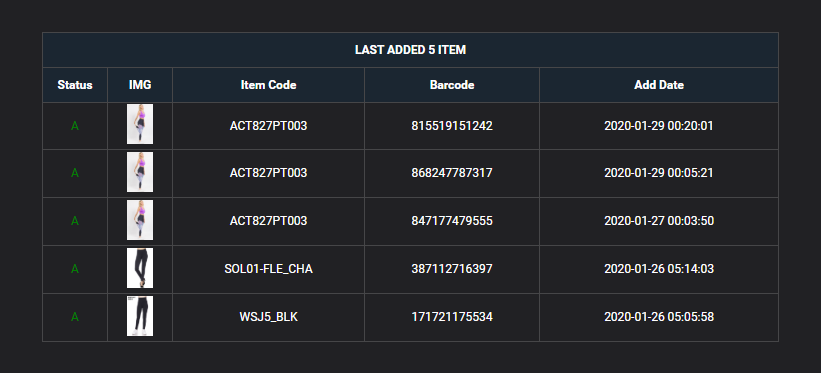The image size is (821, 373).
Task: Select the IMG column header
Action: click(x=140, y=85)
